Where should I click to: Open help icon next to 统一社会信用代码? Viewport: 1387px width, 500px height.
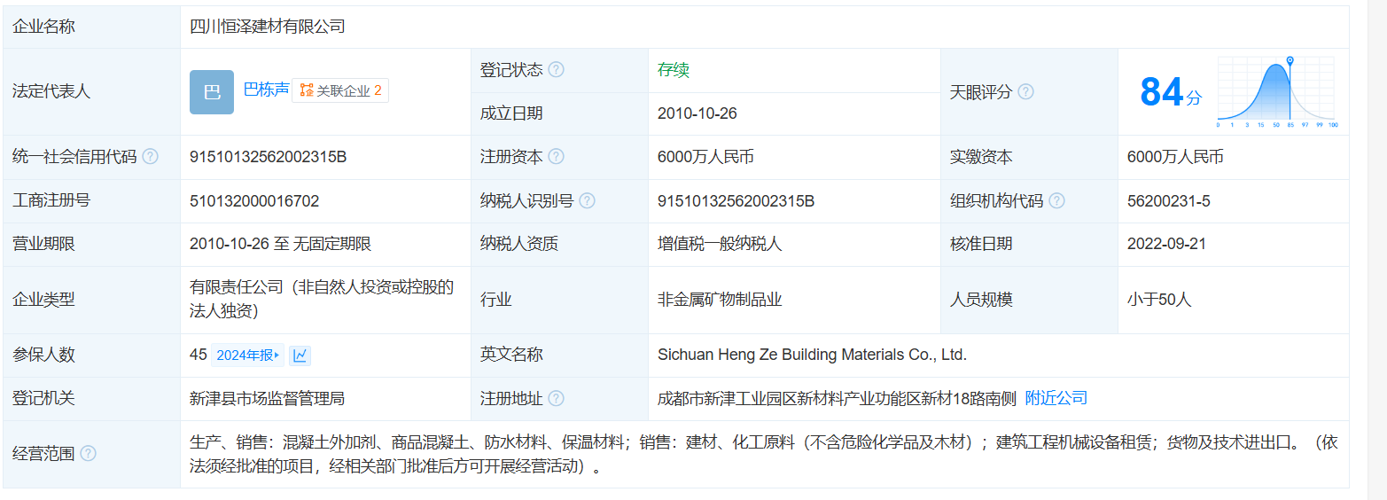point(150,157)
